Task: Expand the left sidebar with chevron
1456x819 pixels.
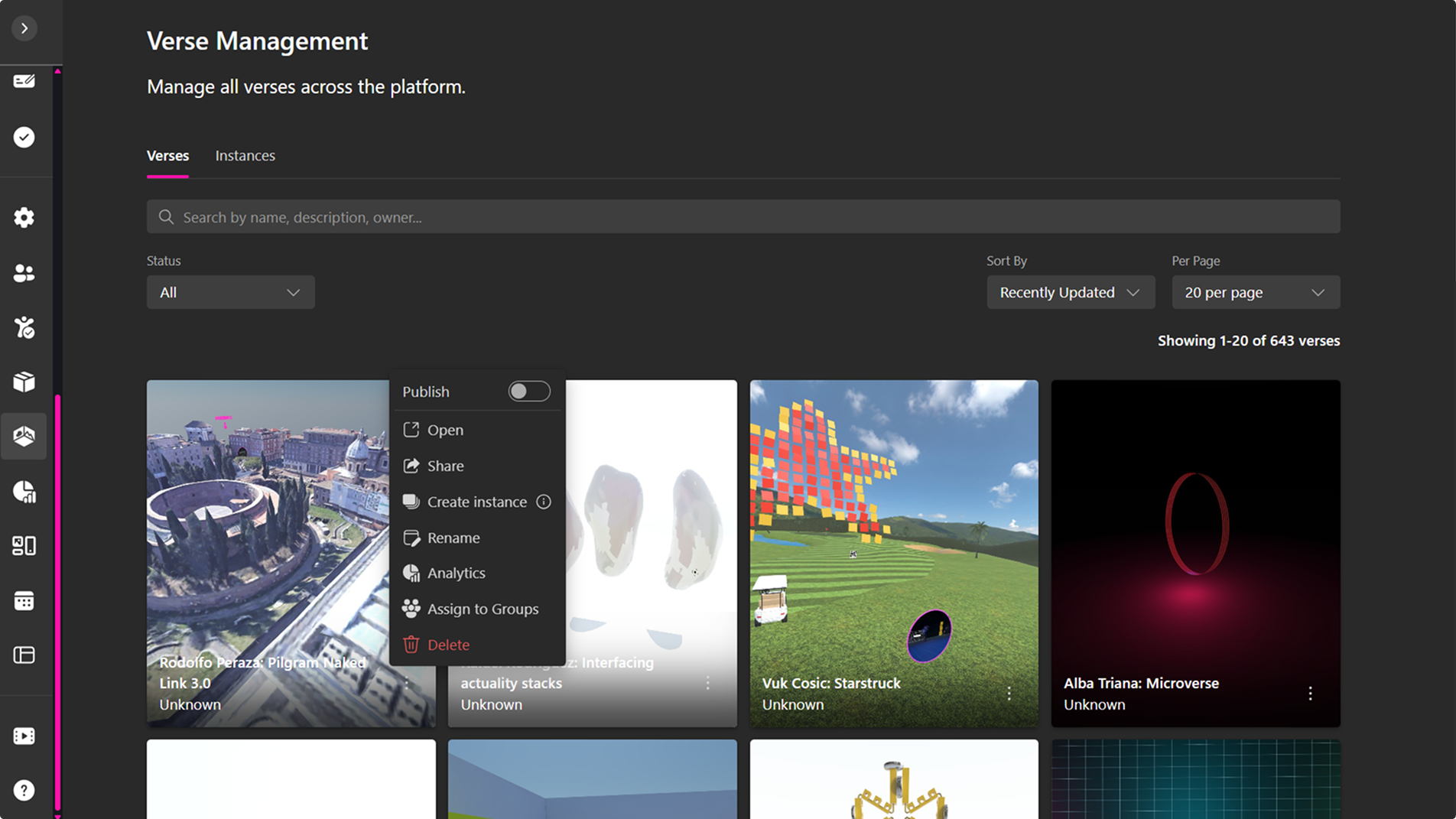Action: [24, 28]
